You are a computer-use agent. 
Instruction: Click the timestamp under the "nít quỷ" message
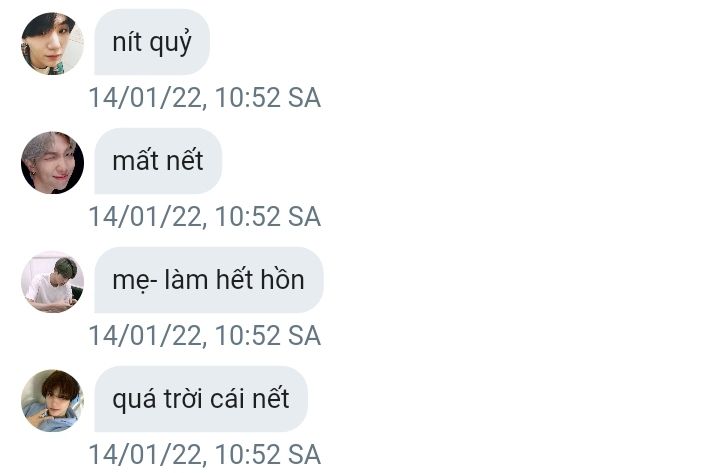click(204, 98)
